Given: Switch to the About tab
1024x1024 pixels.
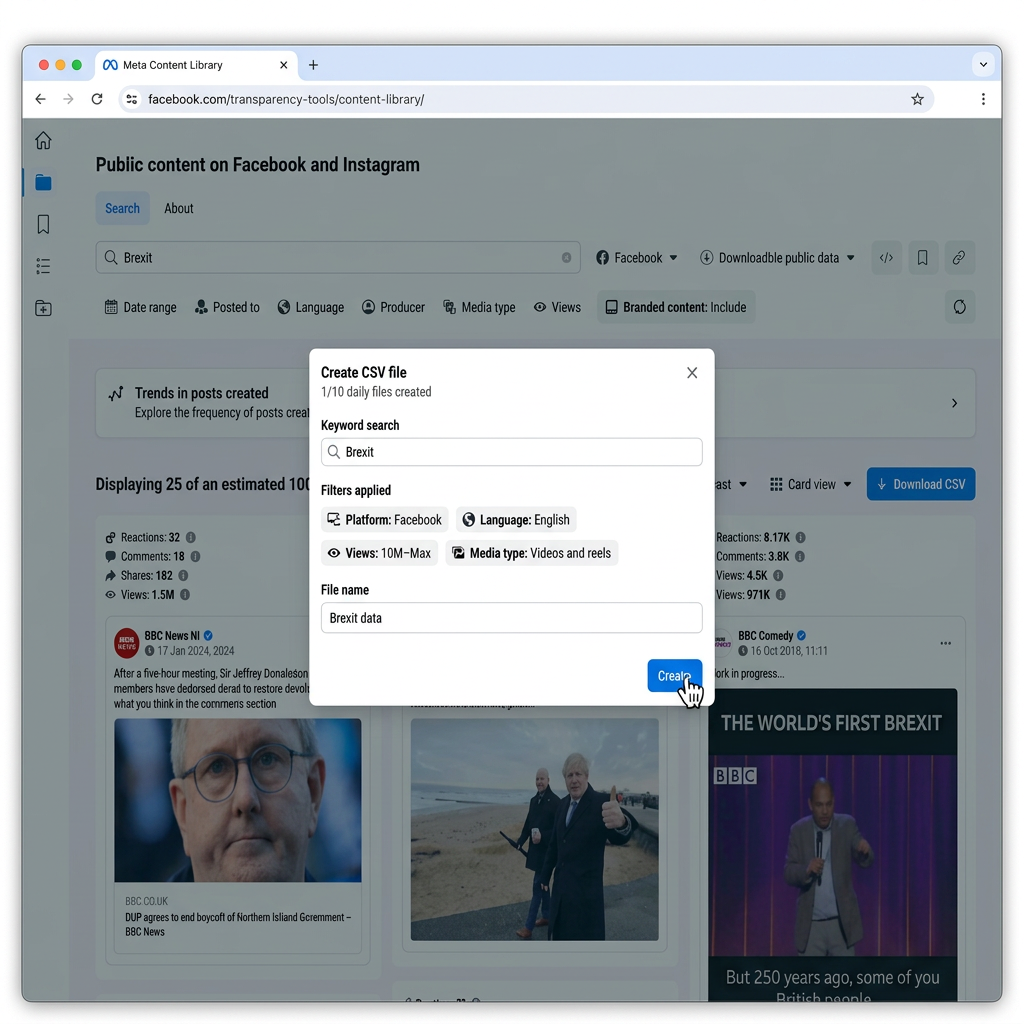Looking at the screenshot, I should point(178,208).
